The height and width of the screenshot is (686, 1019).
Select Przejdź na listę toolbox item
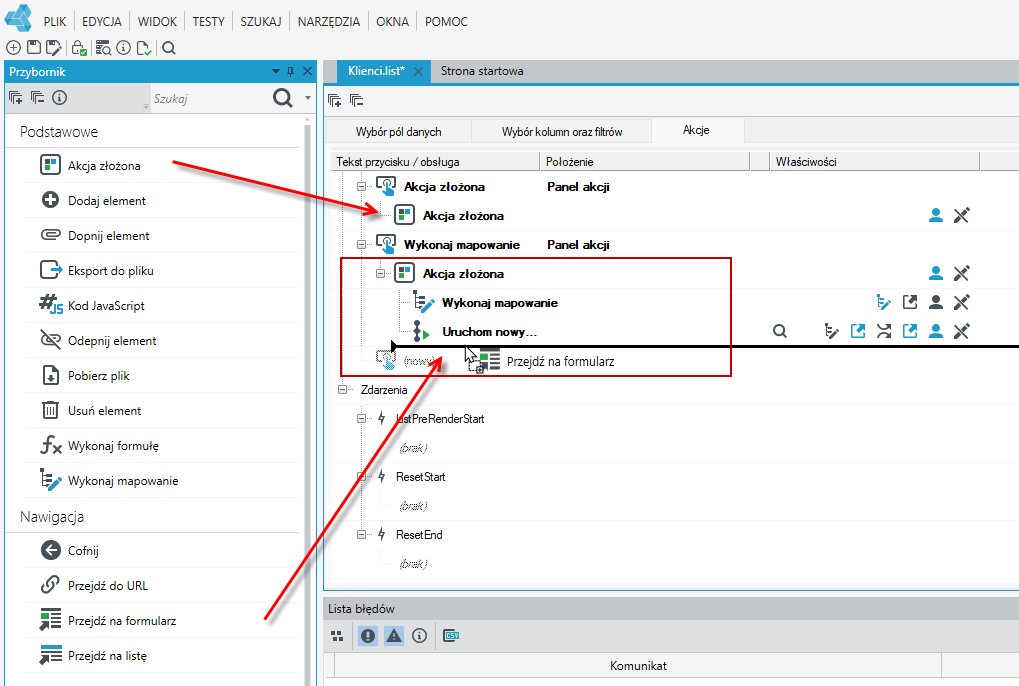(x=107, y=655)
